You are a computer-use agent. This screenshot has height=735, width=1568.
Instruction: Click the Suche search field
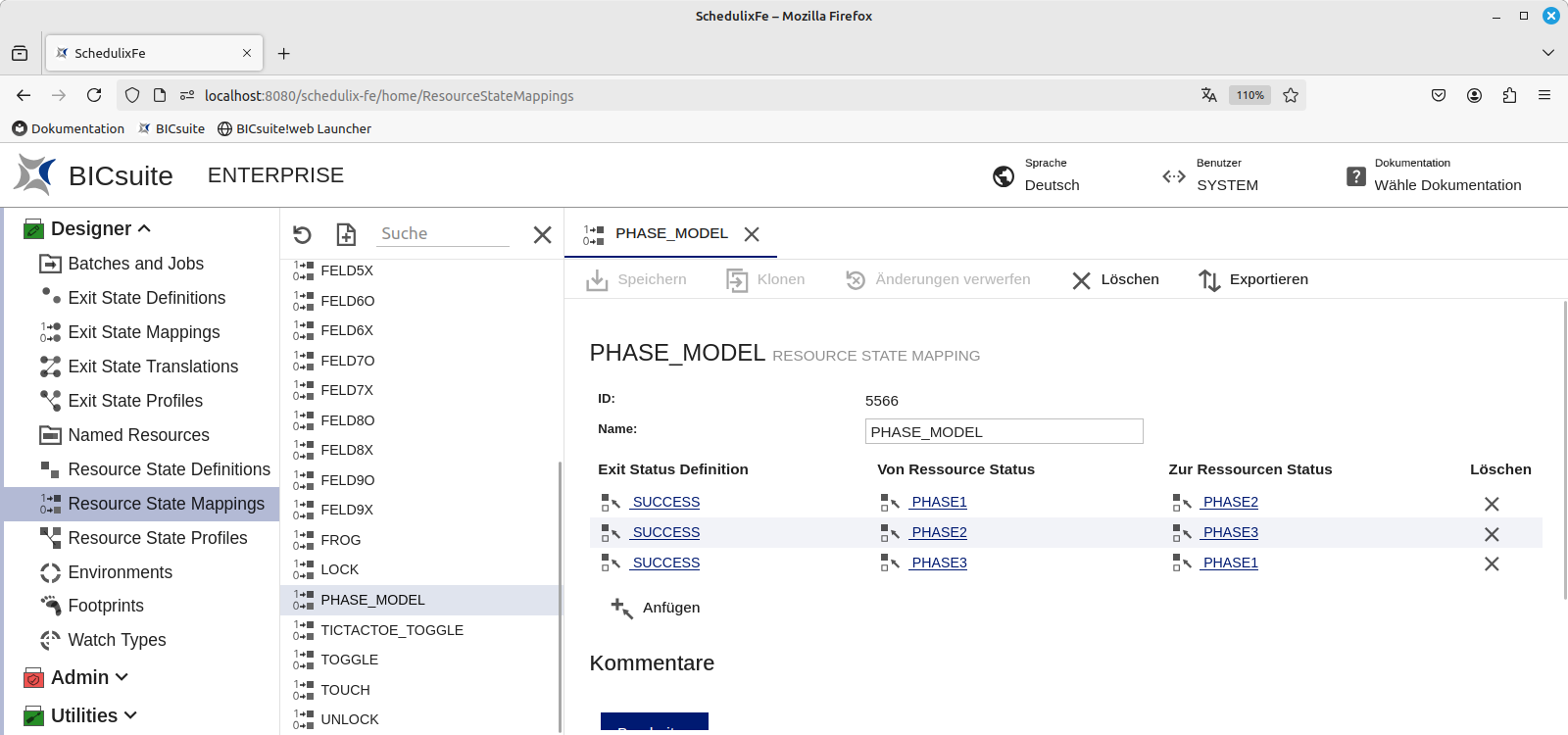click(444, 233)
